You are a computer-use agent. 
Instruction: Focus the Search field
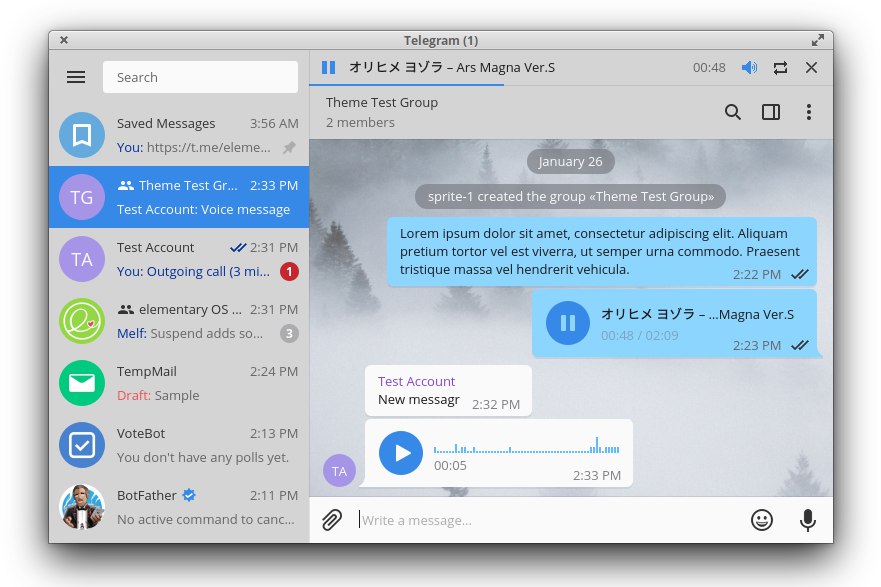pos(200,77)
